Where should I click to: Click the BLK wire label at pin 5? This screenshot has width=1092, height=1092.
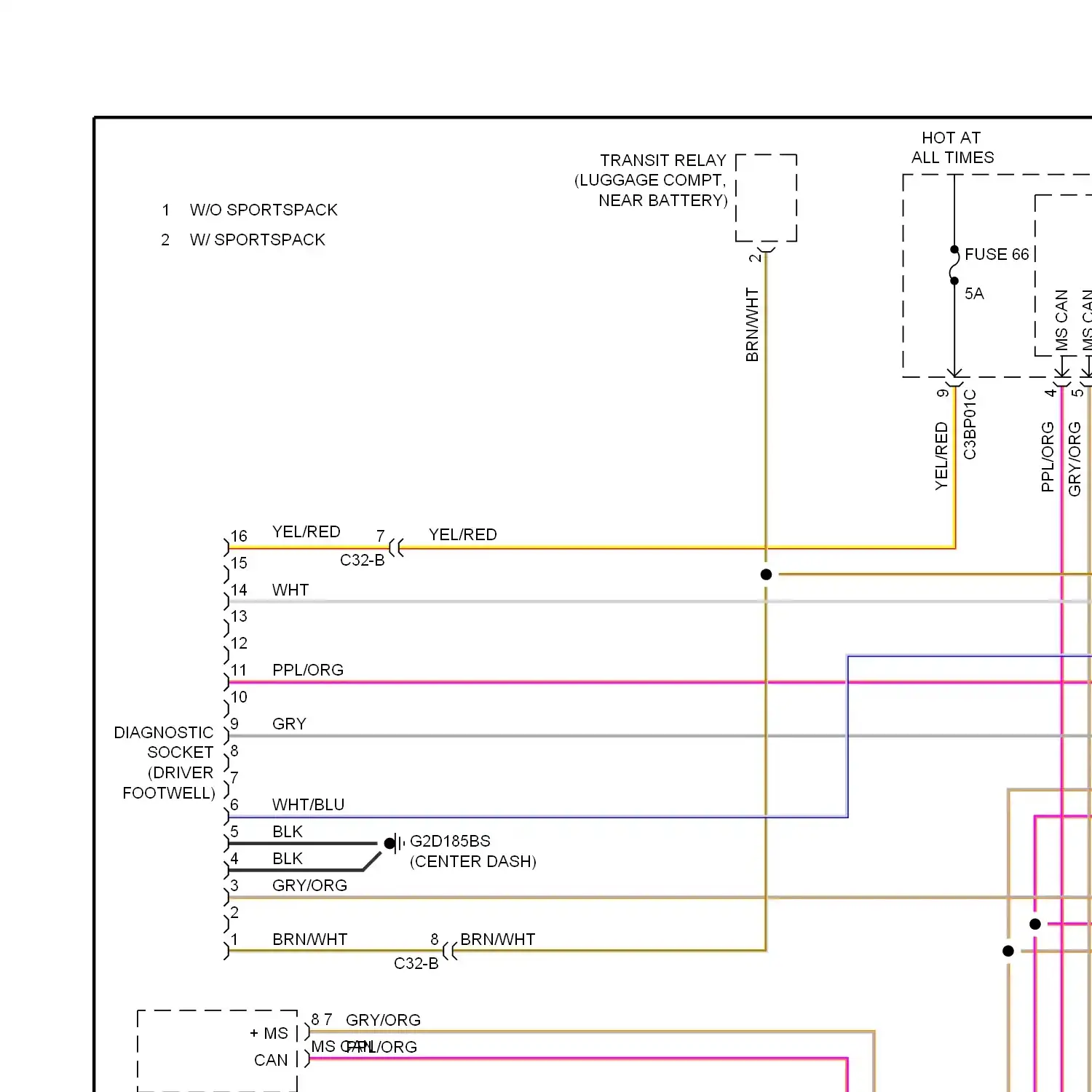(288, 831)
